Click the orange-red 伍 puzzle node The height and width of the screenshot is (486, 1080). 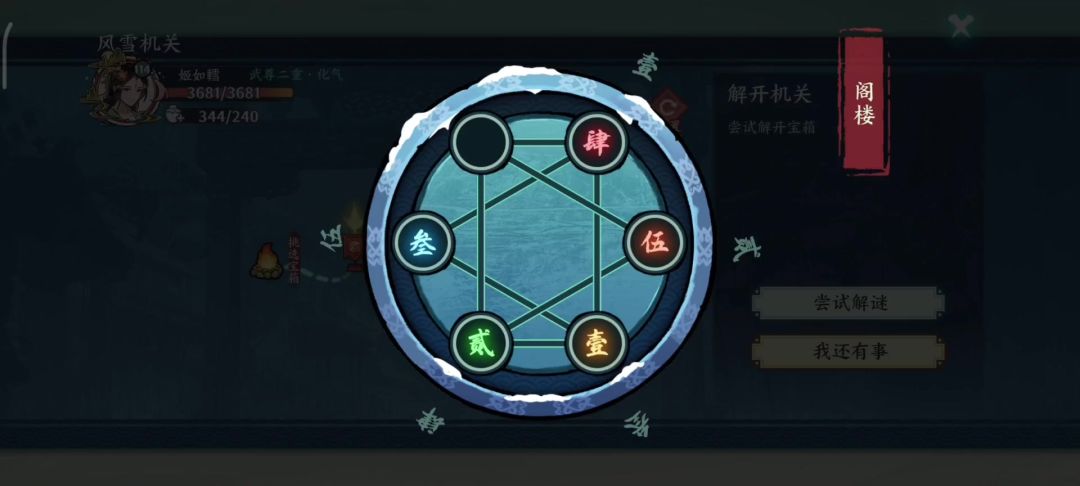[654, 242]
